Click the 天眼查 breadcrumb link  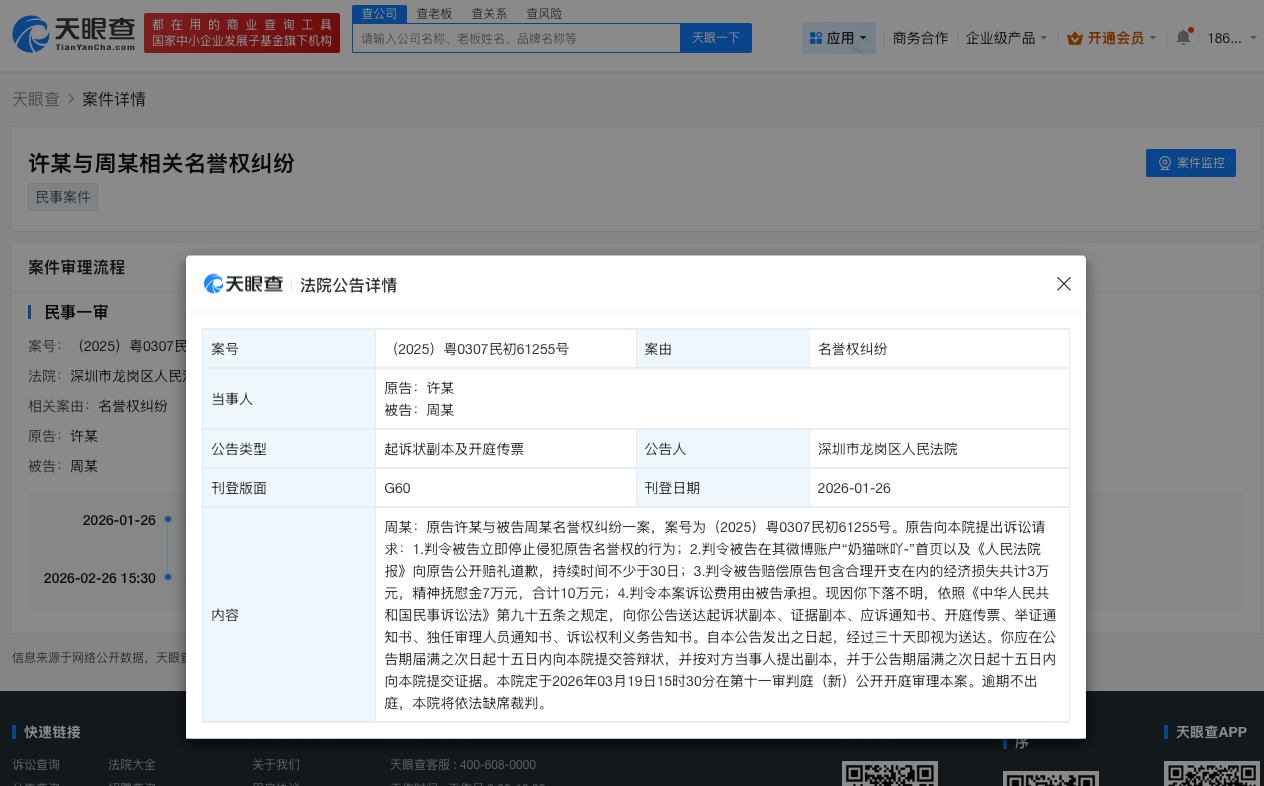(35, 99)
